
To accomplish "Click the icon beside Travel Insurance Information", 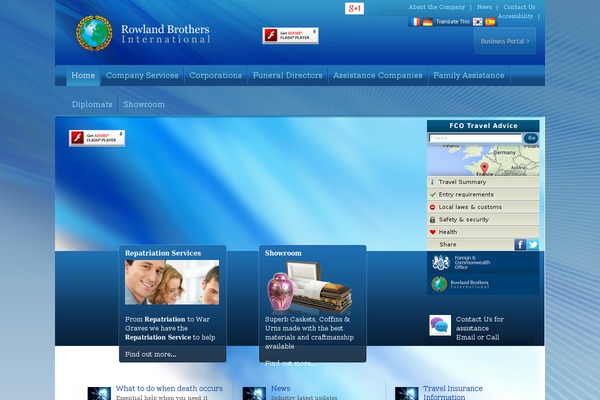I will pos(406,393).
